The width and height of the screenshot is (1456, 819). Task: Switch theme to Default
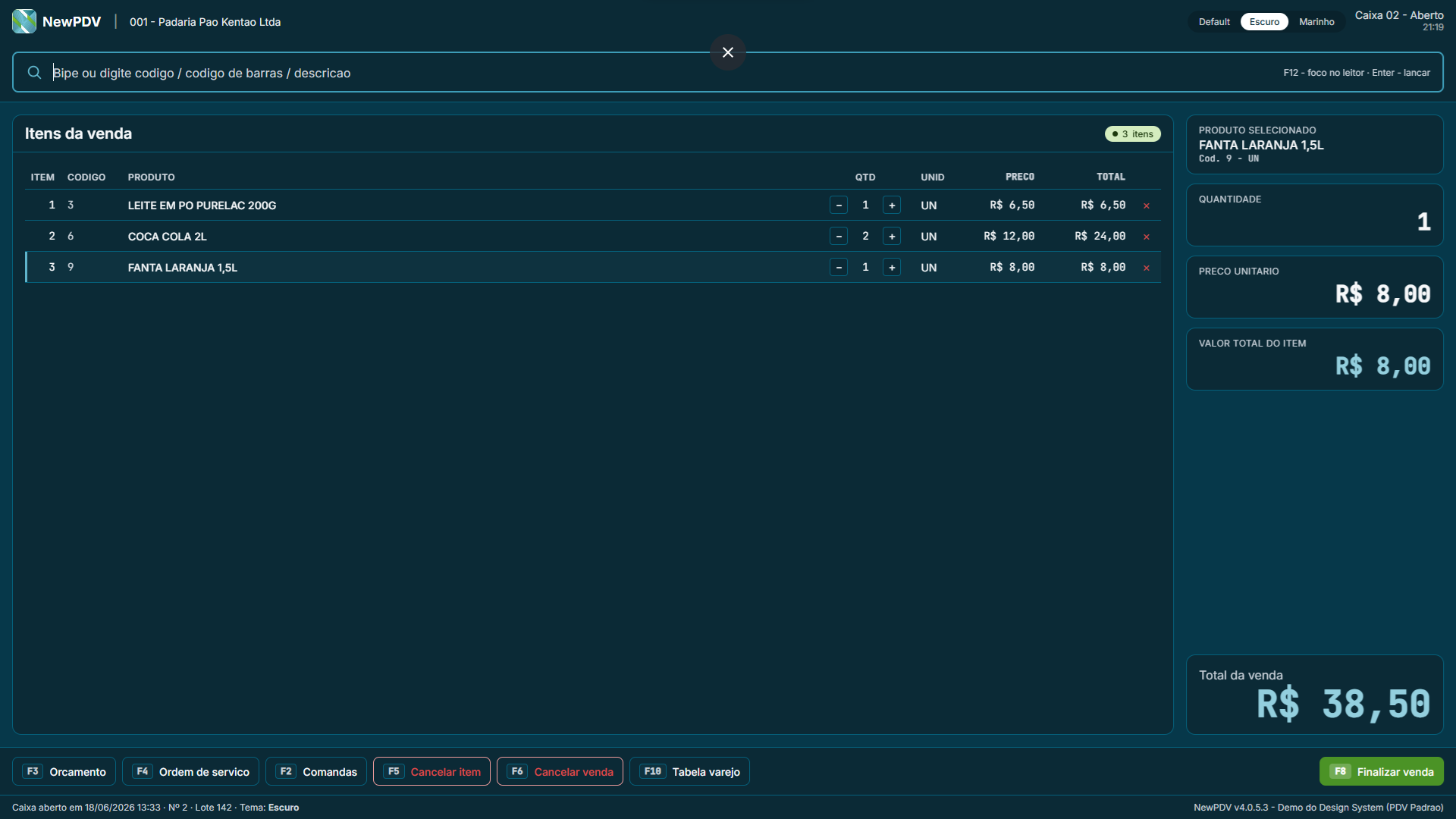click(1214, 22)
